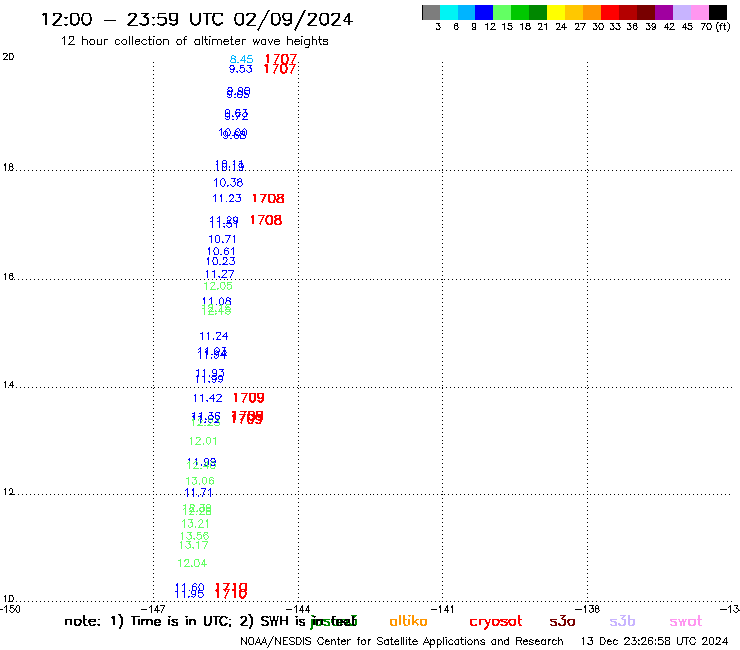Image resolution: width=740 pixels, height=650 pixels.
Task: Click the timestamp '13 Dec 23:26:58 UTC 2024'
Action: 654,642
